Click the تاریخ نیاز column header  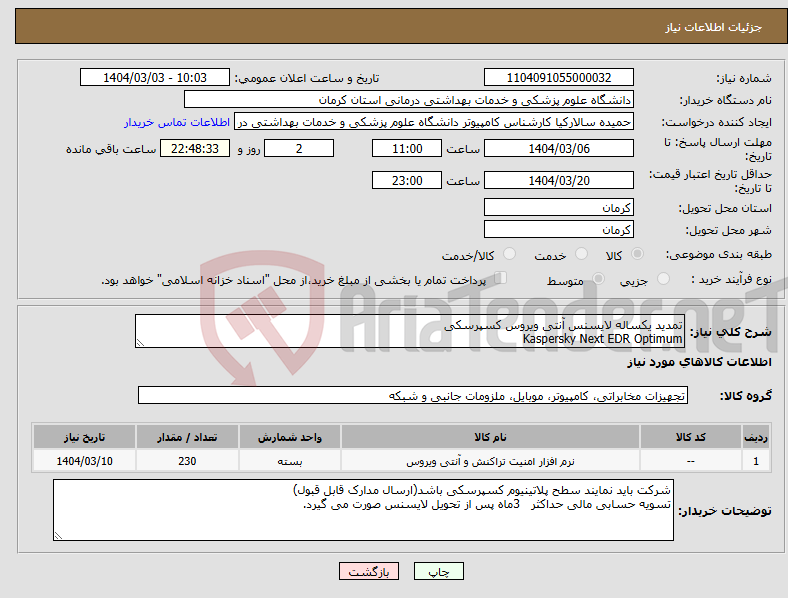pos(84,437)
